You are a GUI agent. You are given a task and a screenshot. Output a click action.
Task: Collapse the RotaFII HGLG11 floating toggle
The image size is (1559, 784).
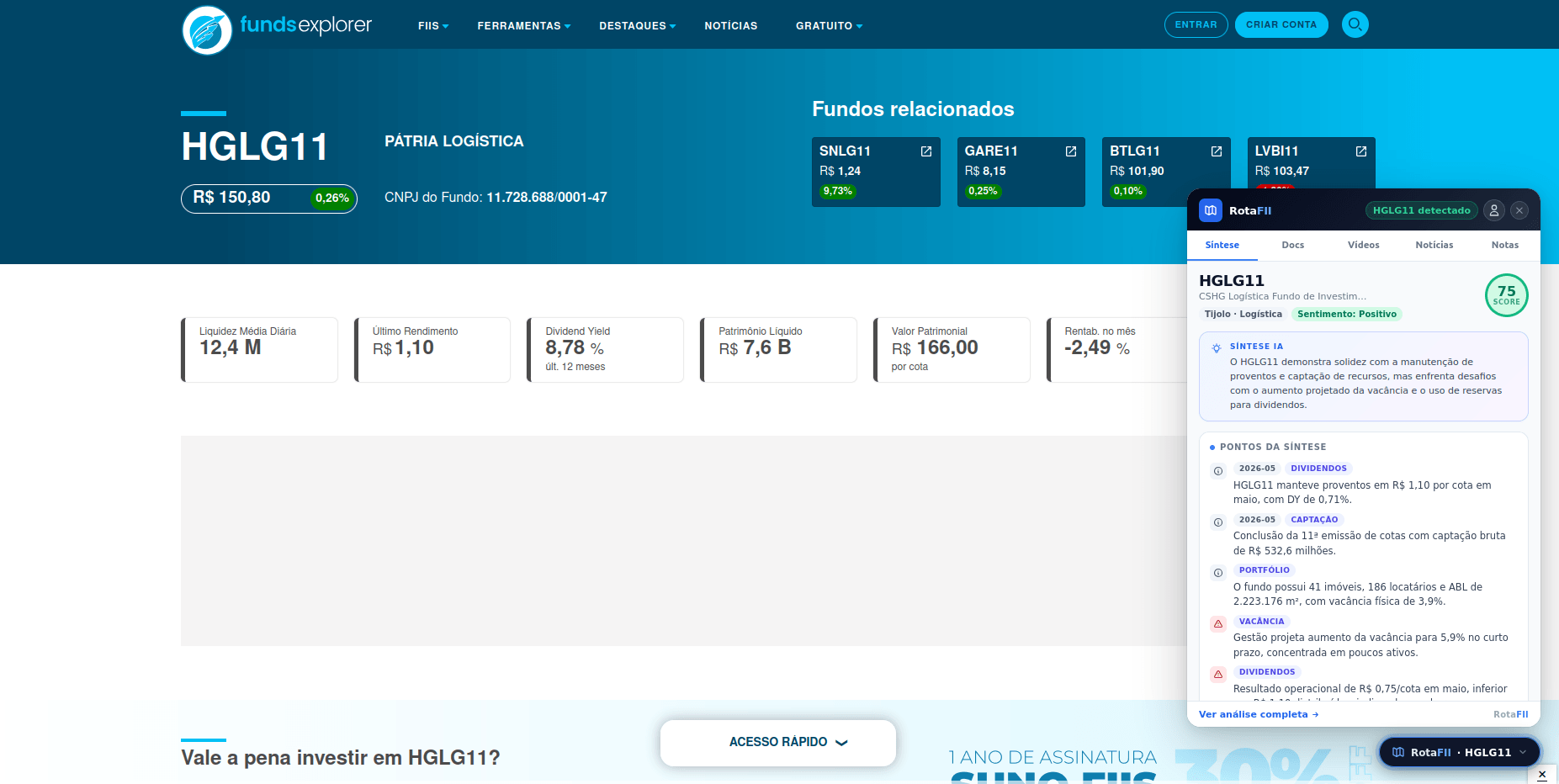pyautogui.click(x=1459, y=752)
